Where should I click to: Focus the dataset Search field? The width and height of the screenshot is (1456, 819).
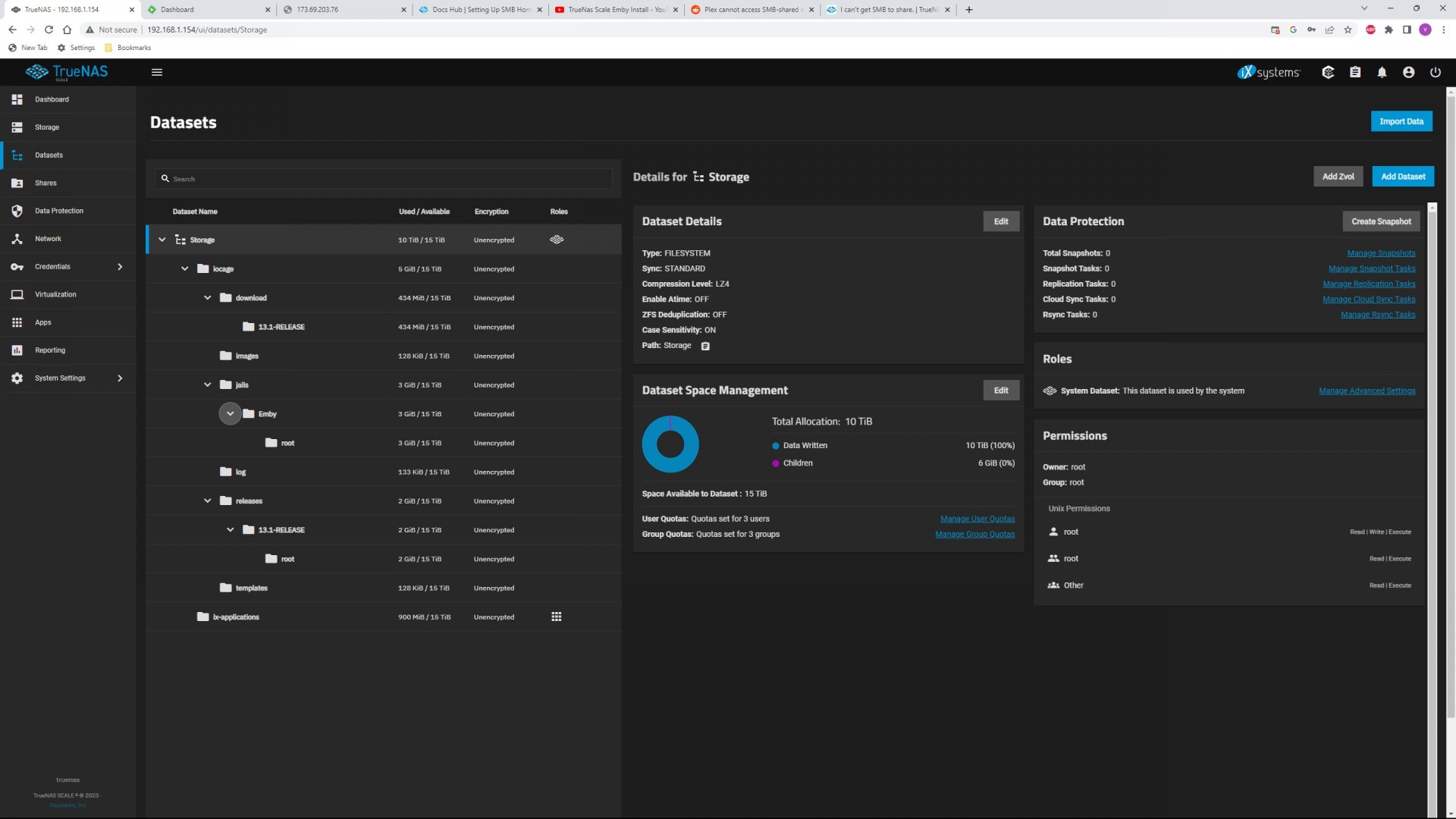pyautogui.click(x=384, y=179)
